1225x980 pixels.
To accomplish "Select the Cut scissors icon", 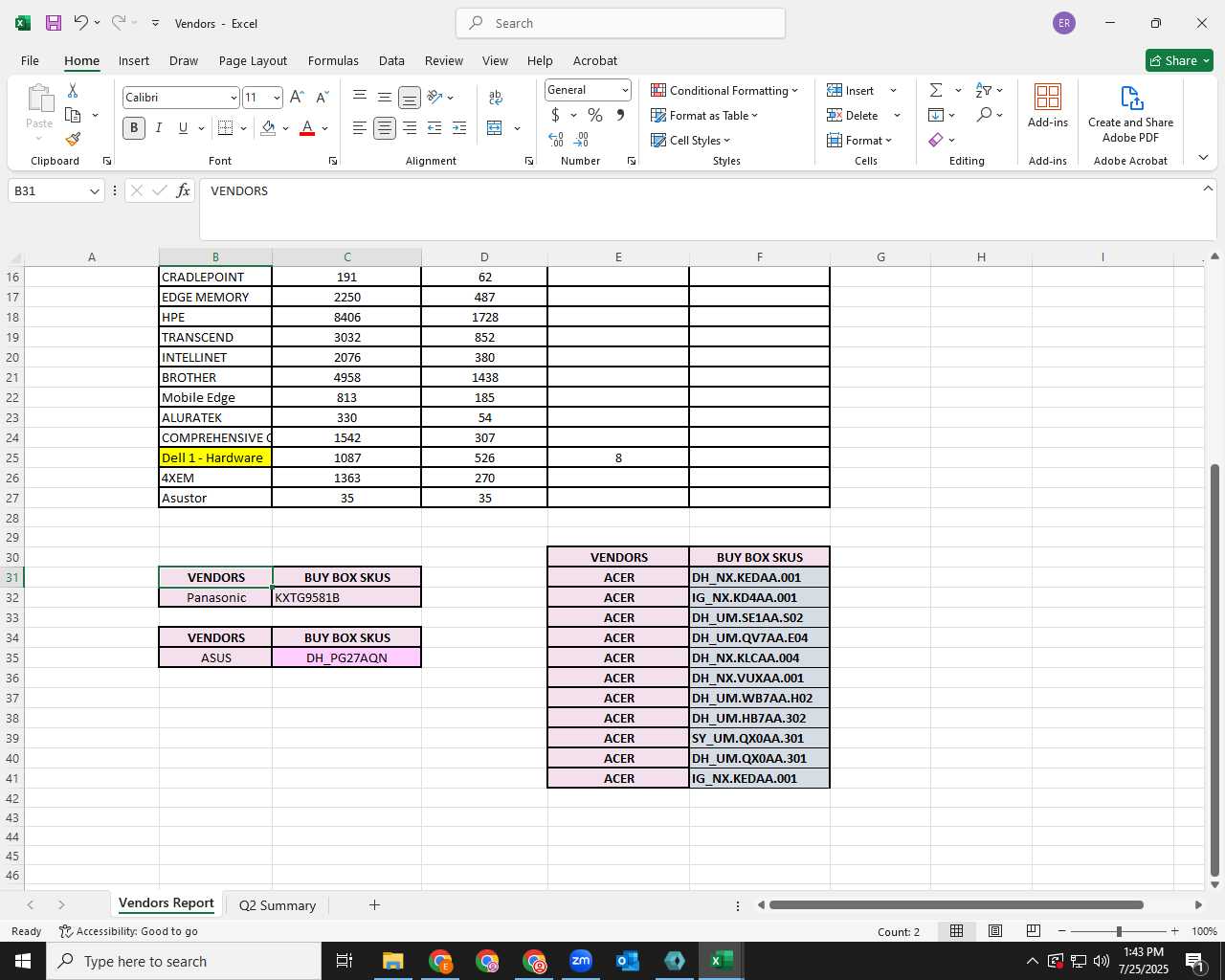I will (73, 90).
